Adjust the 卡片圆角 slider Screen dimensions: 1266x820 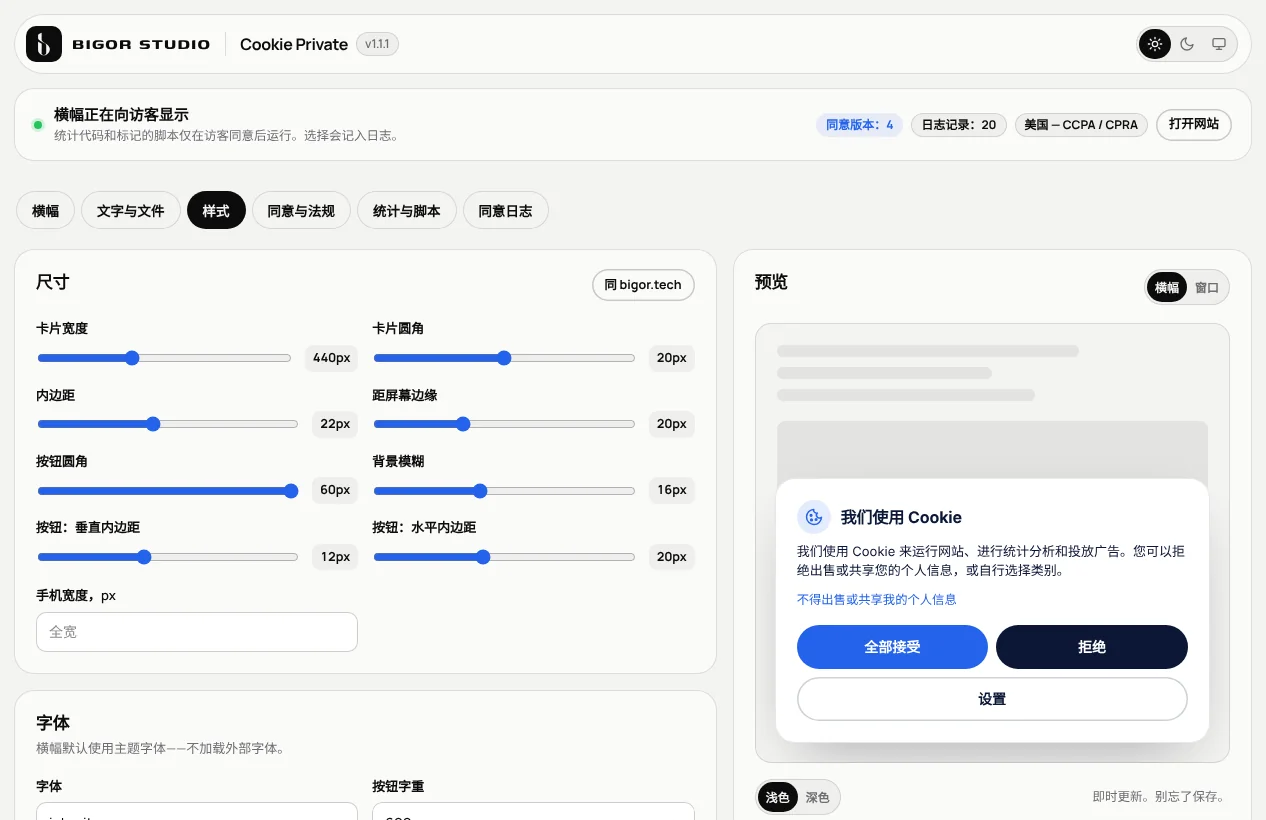coord(504,358)
